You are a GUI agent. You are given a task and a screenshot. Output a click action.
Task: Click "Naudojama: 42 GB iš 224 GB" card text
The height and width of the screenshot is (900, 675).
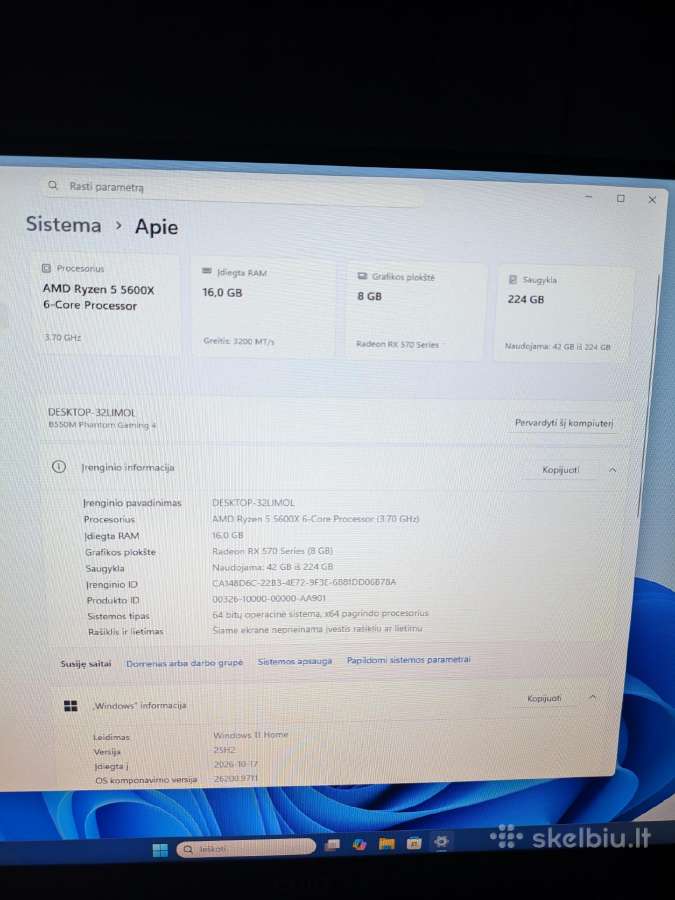point(557,346)
